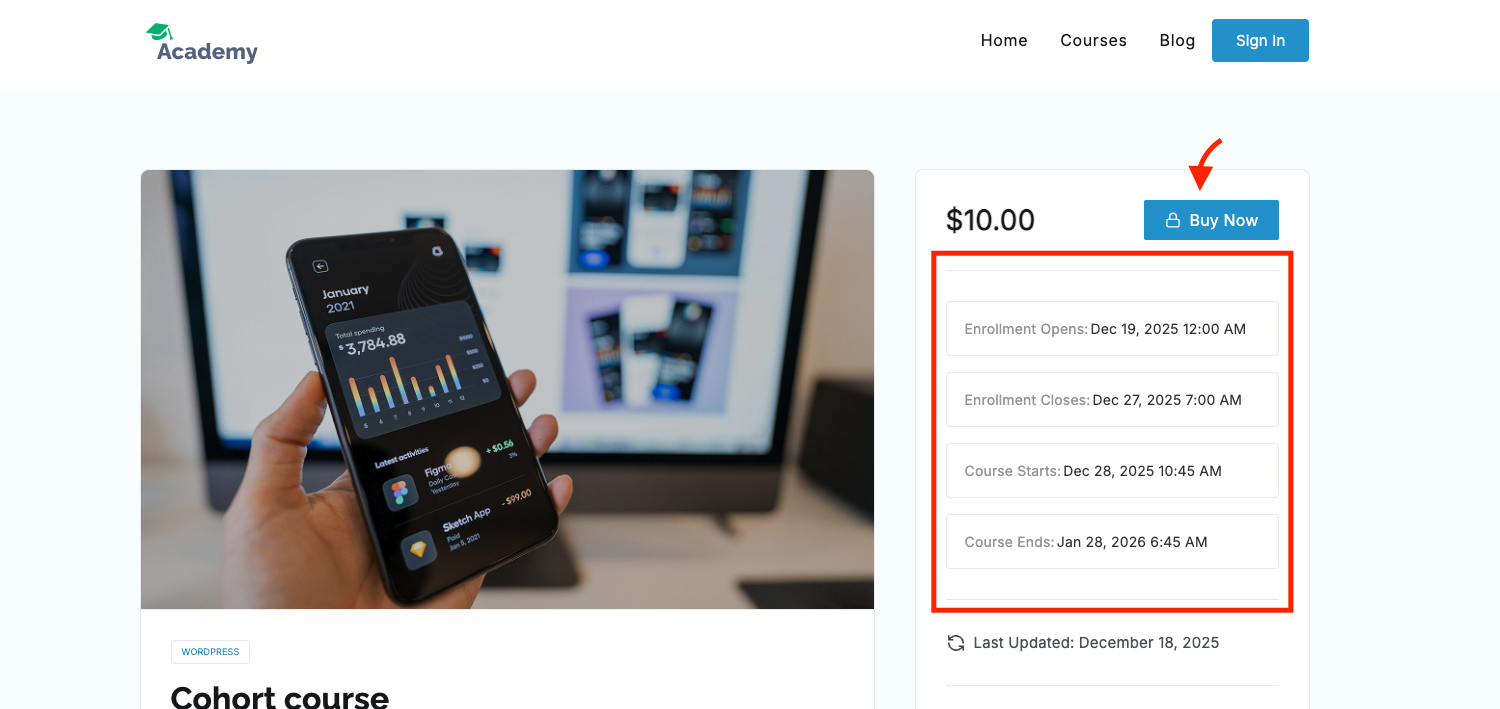Click the Dec 19, 2025 12:00 AM value

[1168, 329]
